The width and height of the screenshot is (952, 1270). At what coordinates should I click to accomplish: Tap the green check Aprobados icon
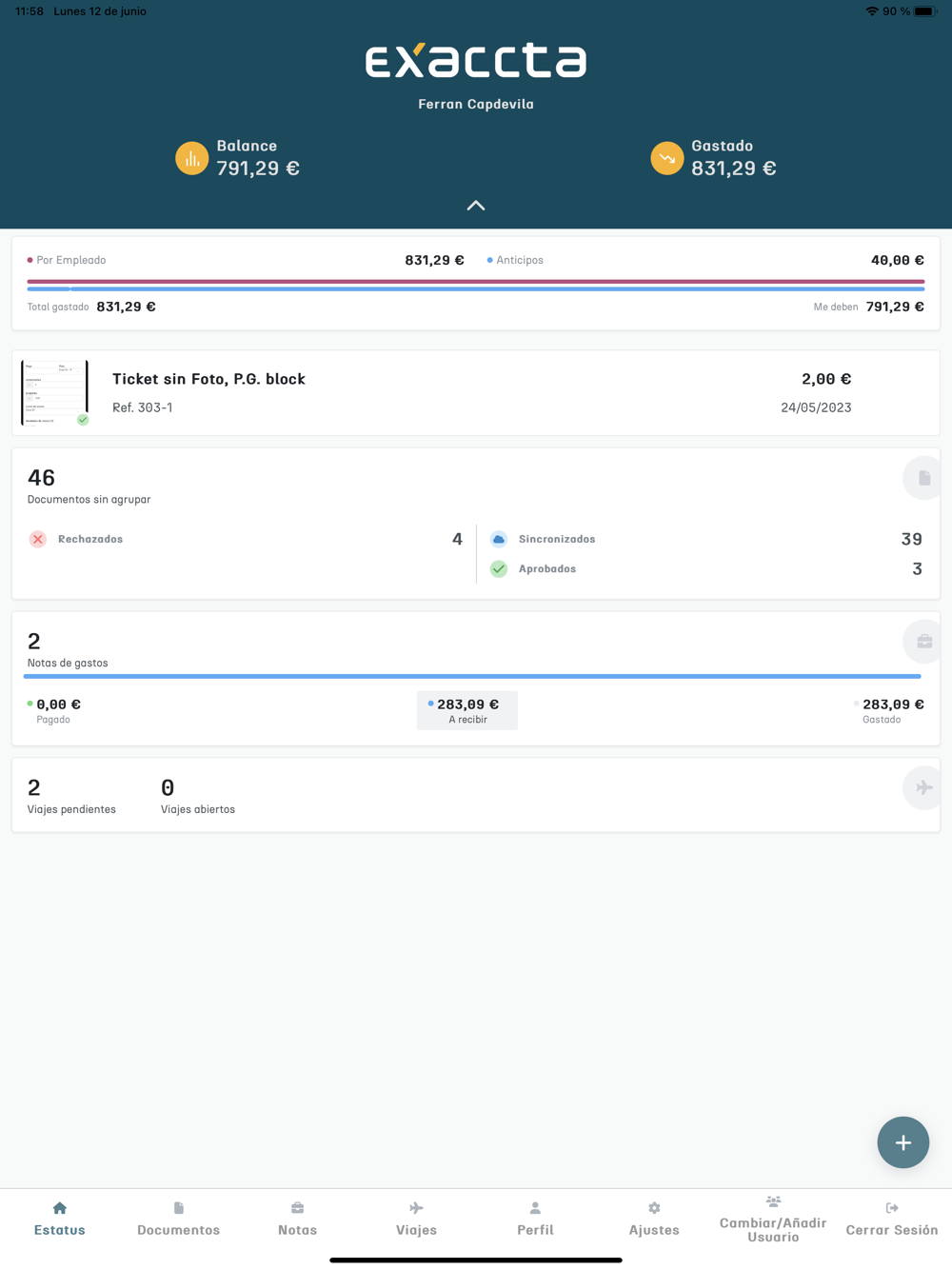point(499,569)
